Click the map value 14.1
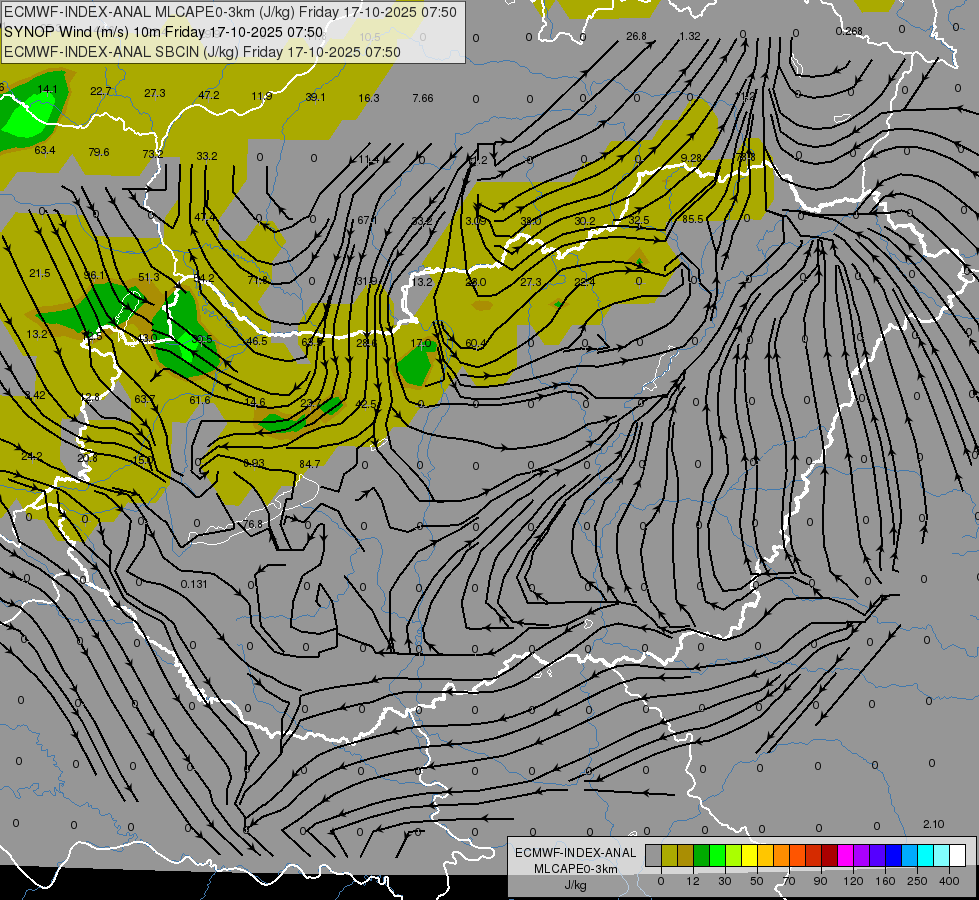This screenshot has height=900, width=979. pos(47,89)
